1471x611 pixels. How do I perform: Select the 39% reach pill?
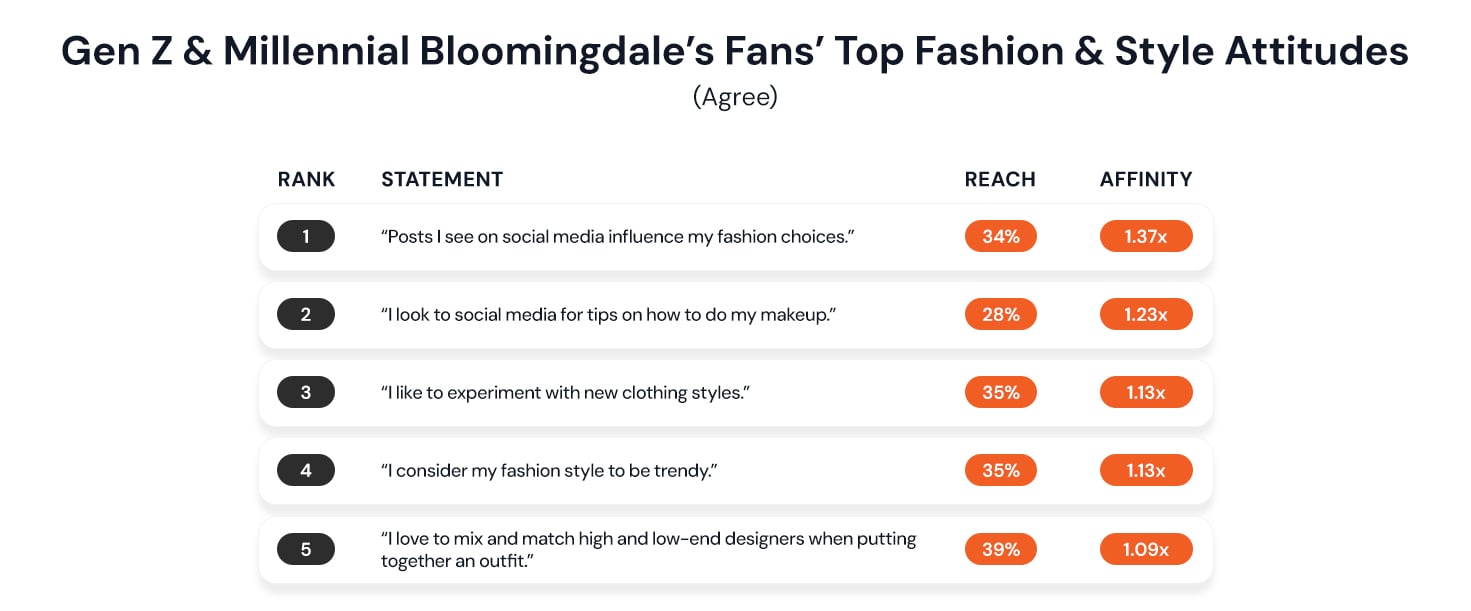tap(1000, 549)
